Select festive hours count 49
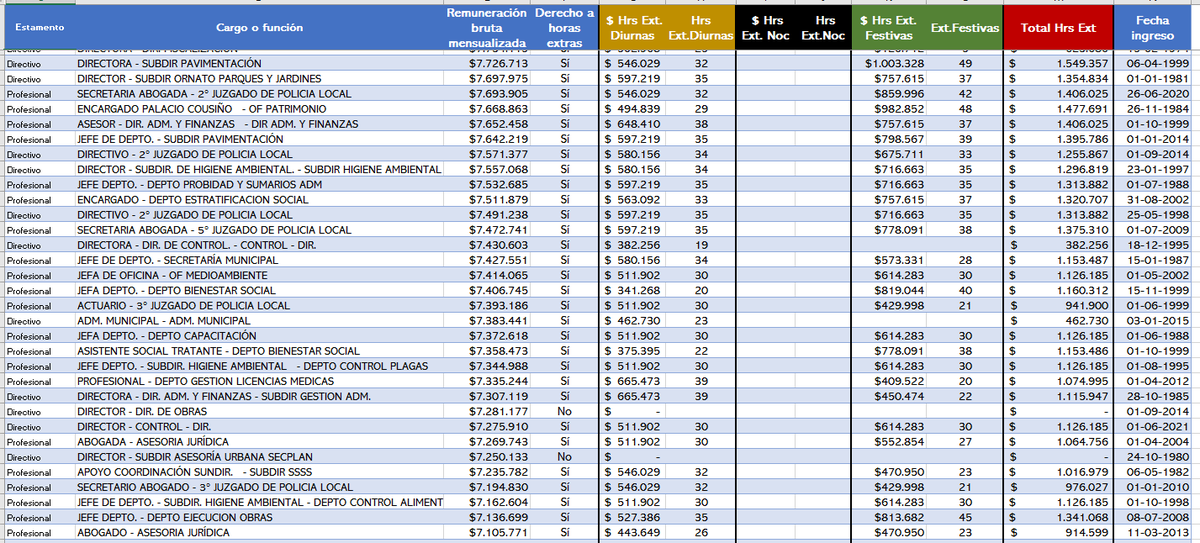 pos(965,63)
